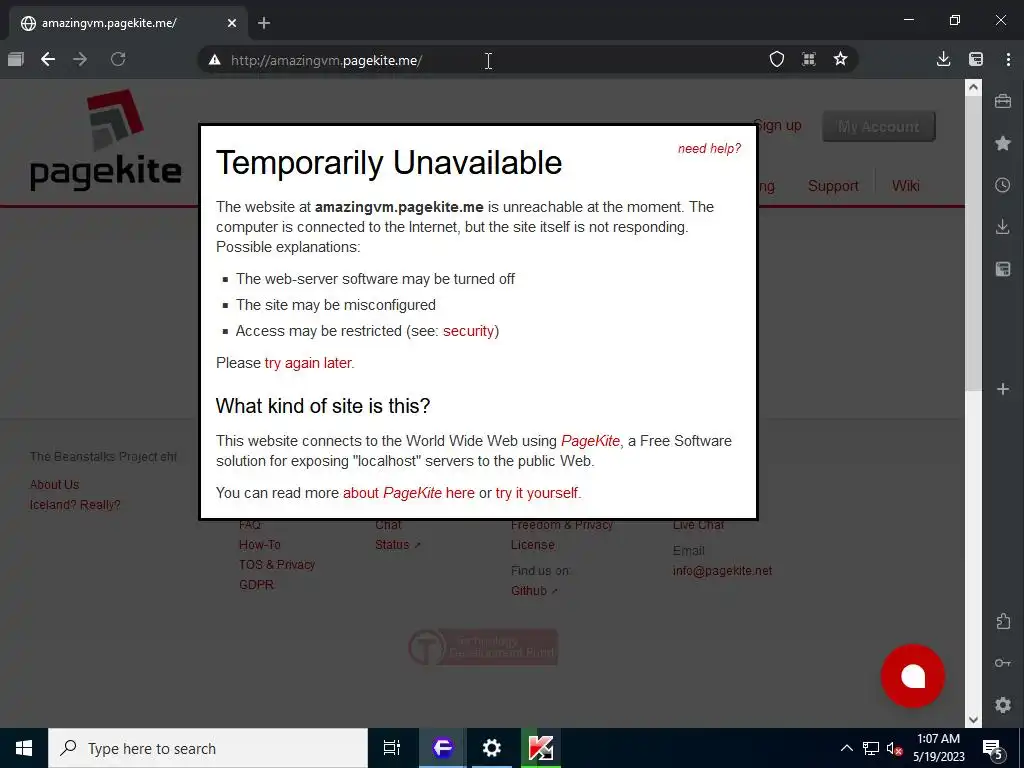Click the back navigation arrow
The height and width of the screenshot is (768, 1024).
coord(48,59)
